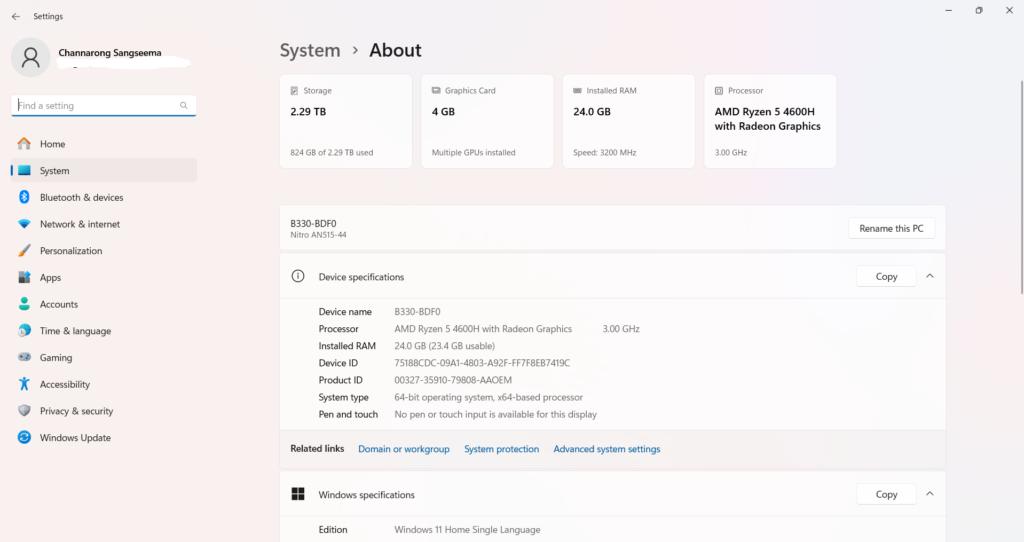Open the user profile avatar icon
The width and height of the screenshot is (1024, 542).
tap(31, 57)
